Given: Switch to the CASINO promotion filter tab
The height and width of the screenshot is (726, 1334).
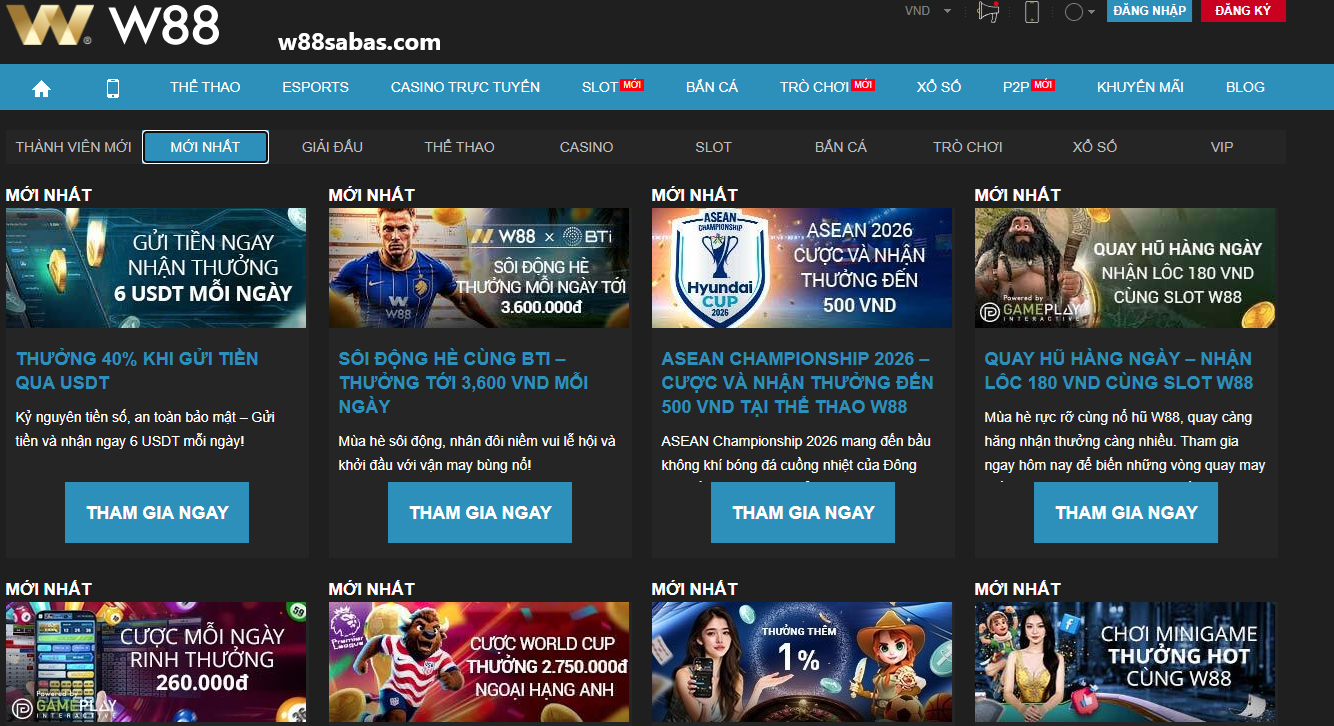Looking at the screenshot, I should click(586, 147).
